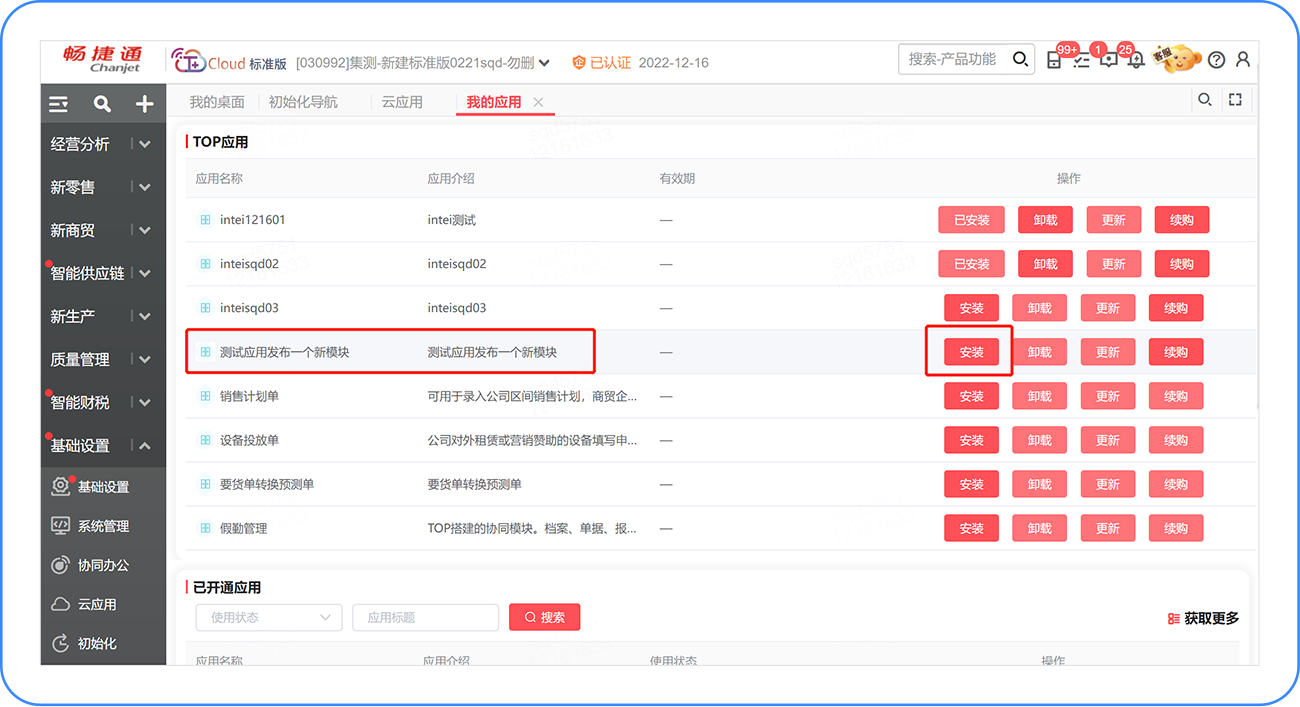Open the messages icon with badge 1

click(x=1108, y=60)
